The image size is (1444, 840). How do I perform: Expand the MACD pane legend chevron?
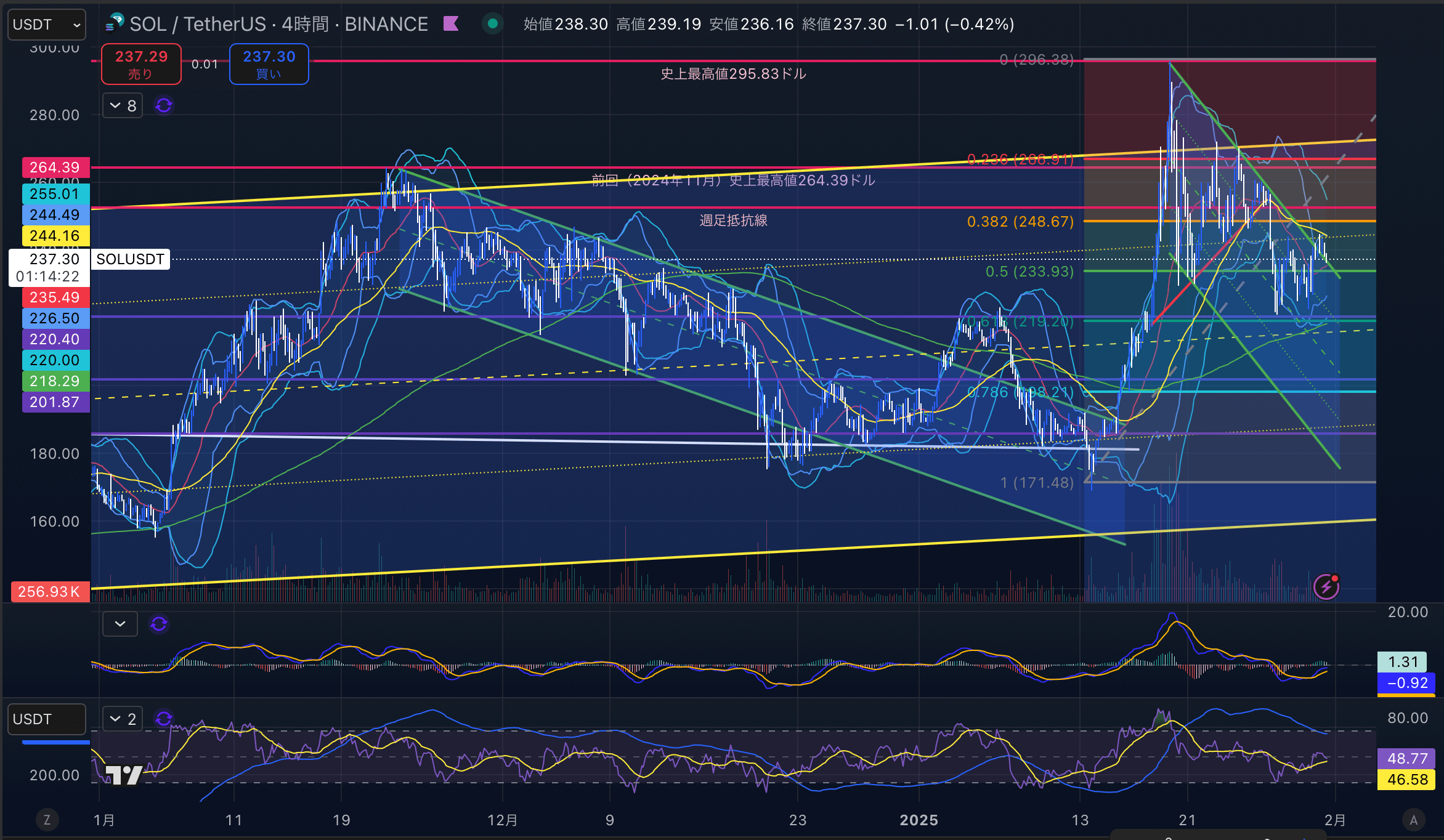pyautogui.click(x=120, y=624)
